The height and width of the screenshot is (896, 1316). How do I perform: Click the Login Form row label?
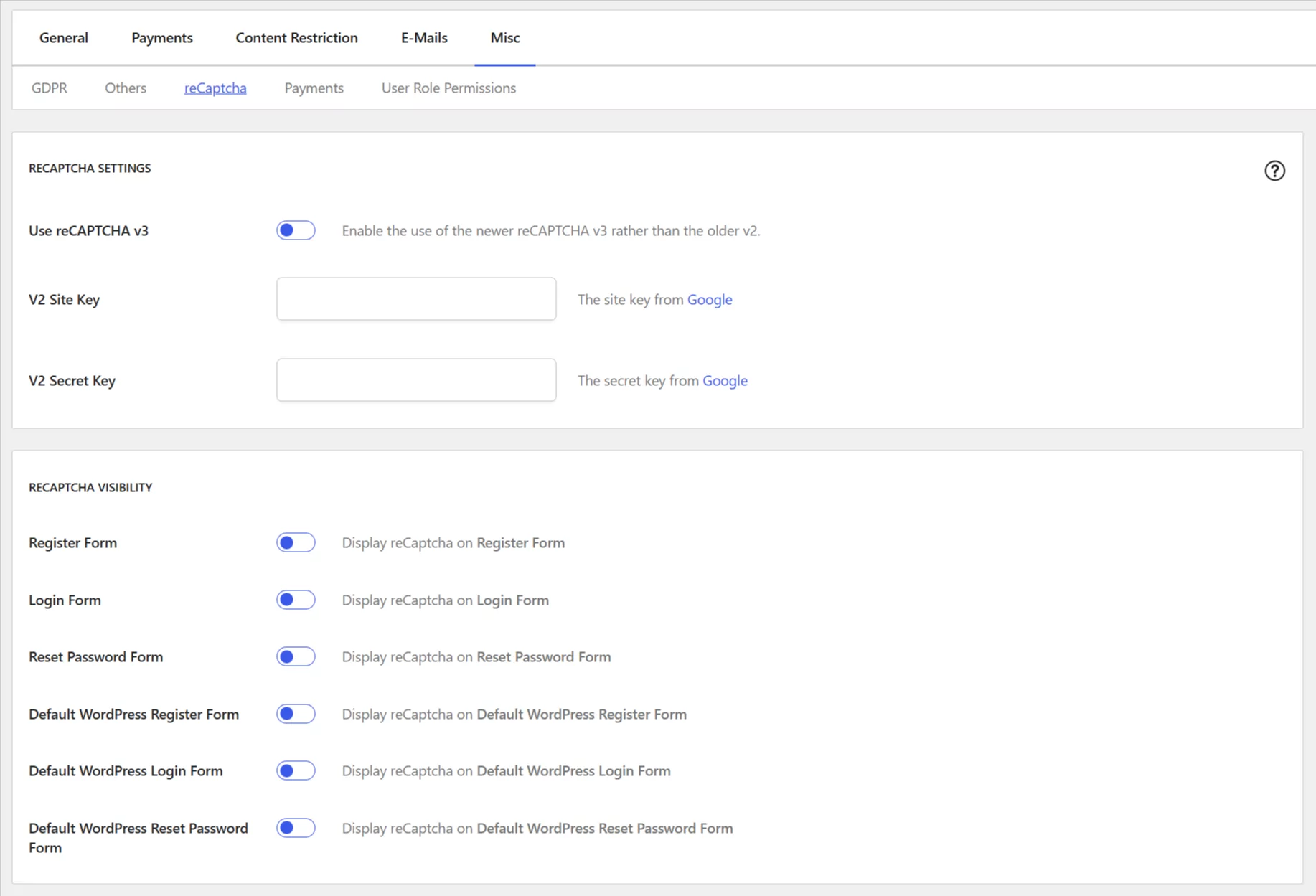(x=65, y=600)
